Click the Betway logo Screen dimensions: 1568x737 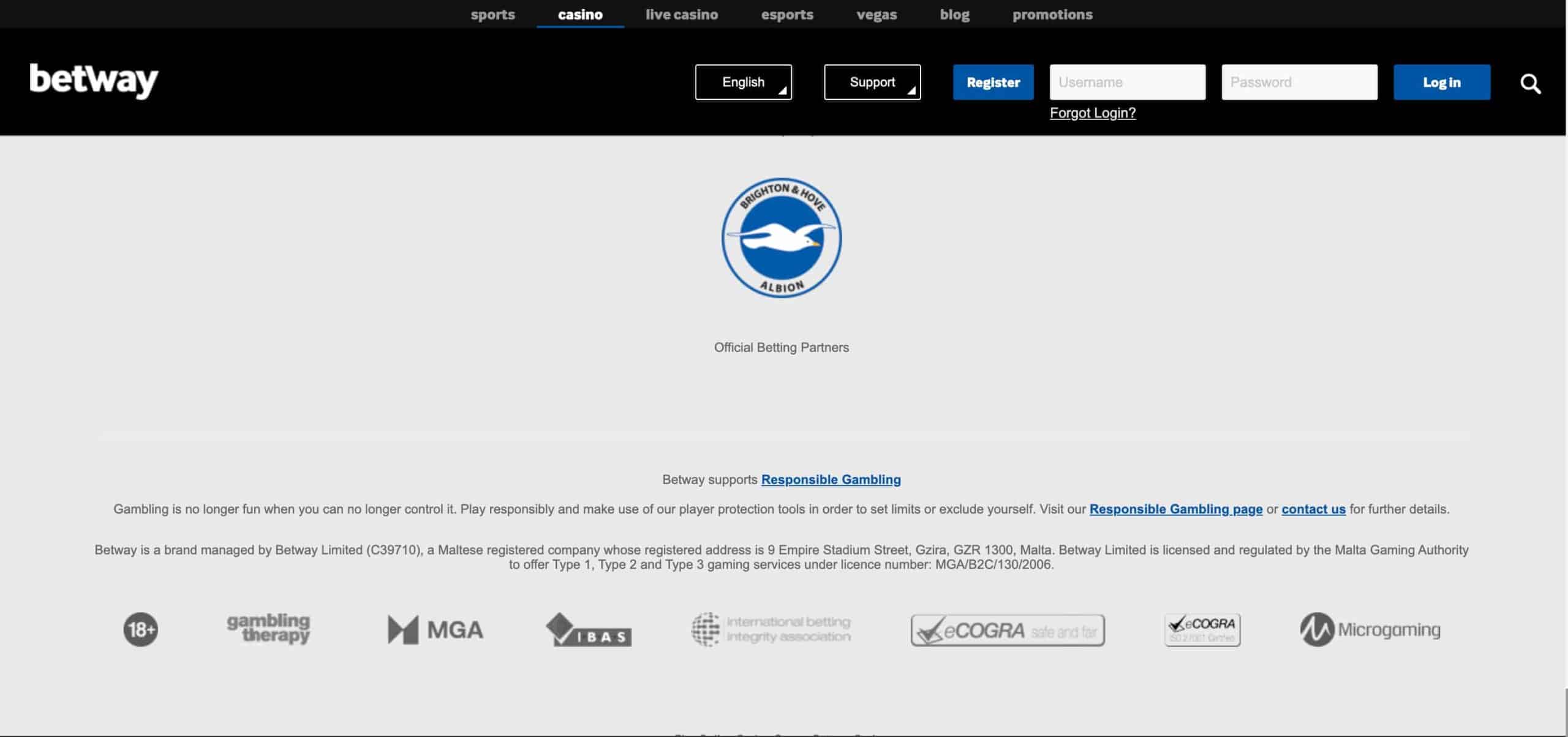point(94,81)
